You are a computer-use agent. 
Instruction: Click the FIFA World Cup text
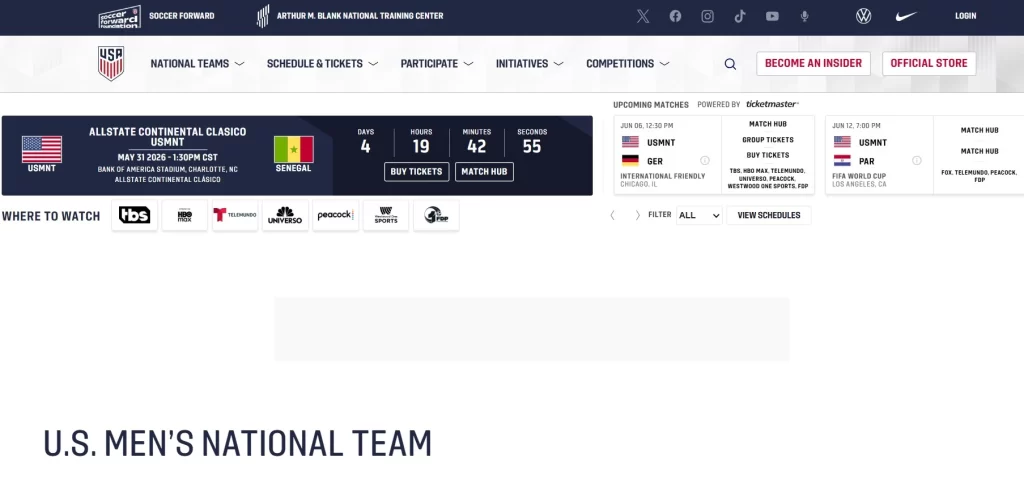[x=859, y=176]
